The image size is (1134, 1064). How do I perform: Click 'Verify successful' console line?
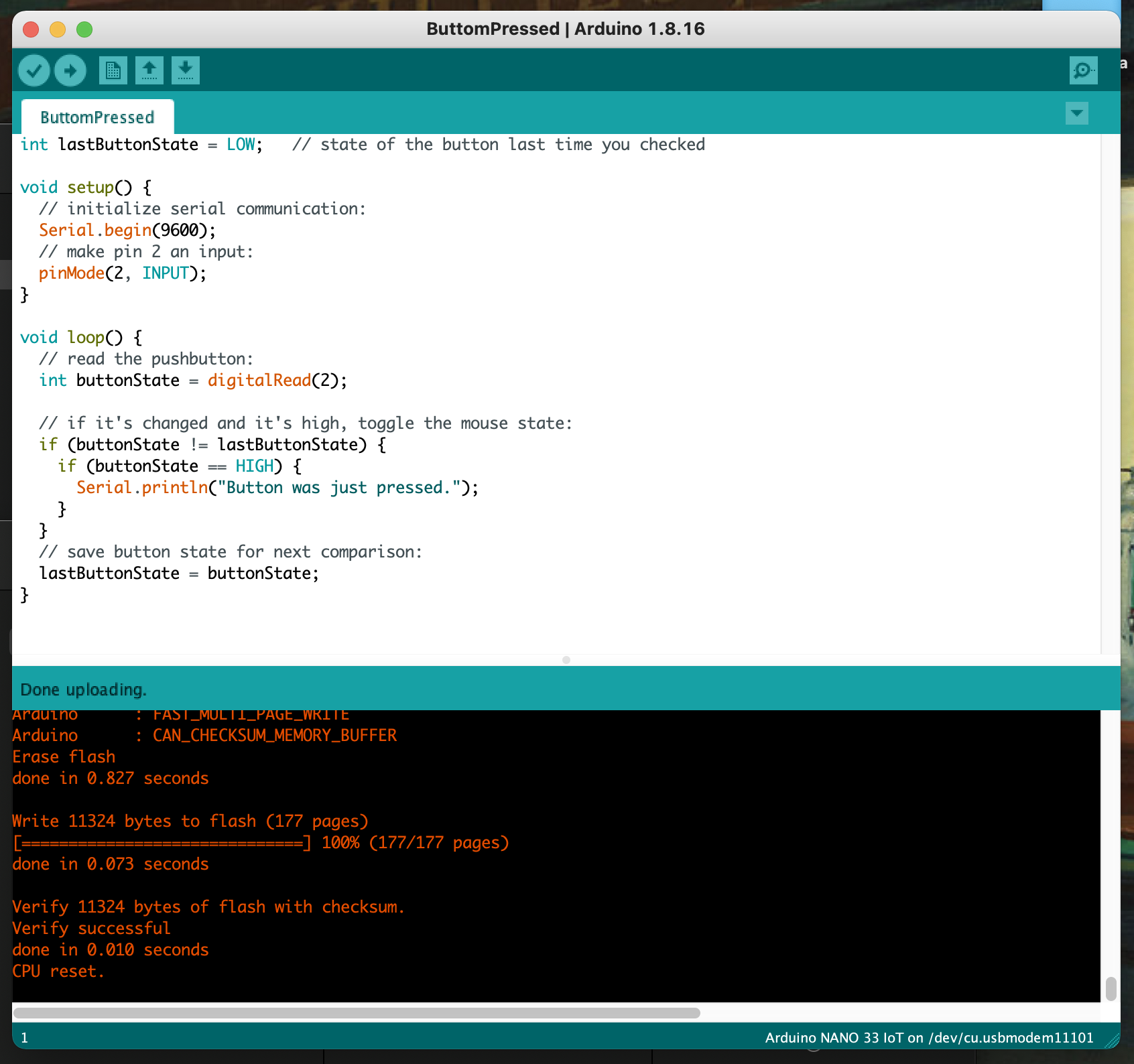pos(91,929)
